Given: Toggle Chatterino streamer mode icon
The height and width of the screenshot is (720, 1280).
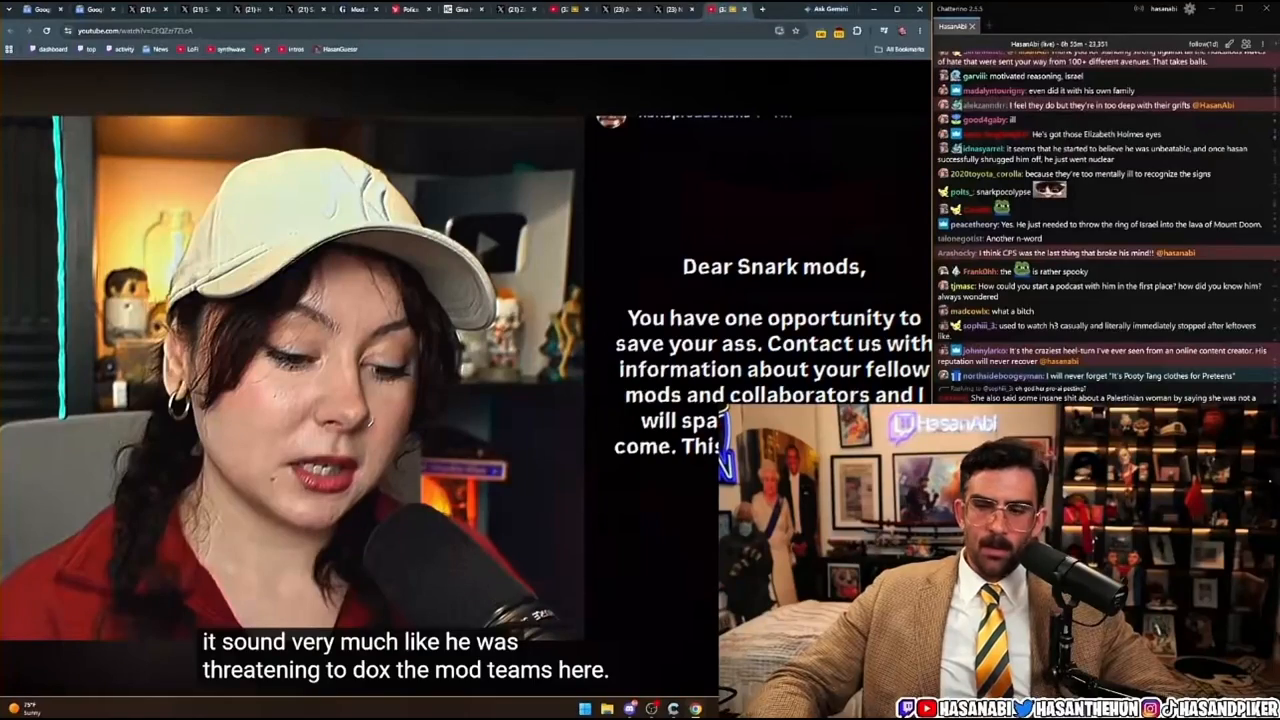Looking at the screenshot, I should point(1139,9).
